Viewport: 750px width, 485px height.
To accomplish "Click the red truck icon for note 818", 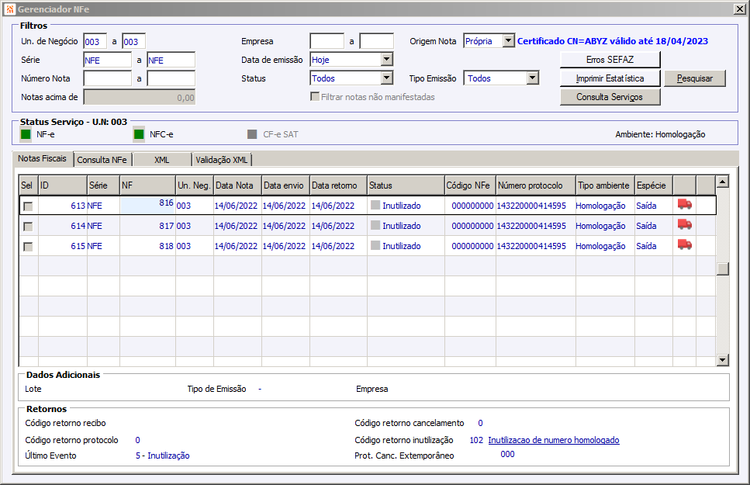I will [x=685, y=245].
